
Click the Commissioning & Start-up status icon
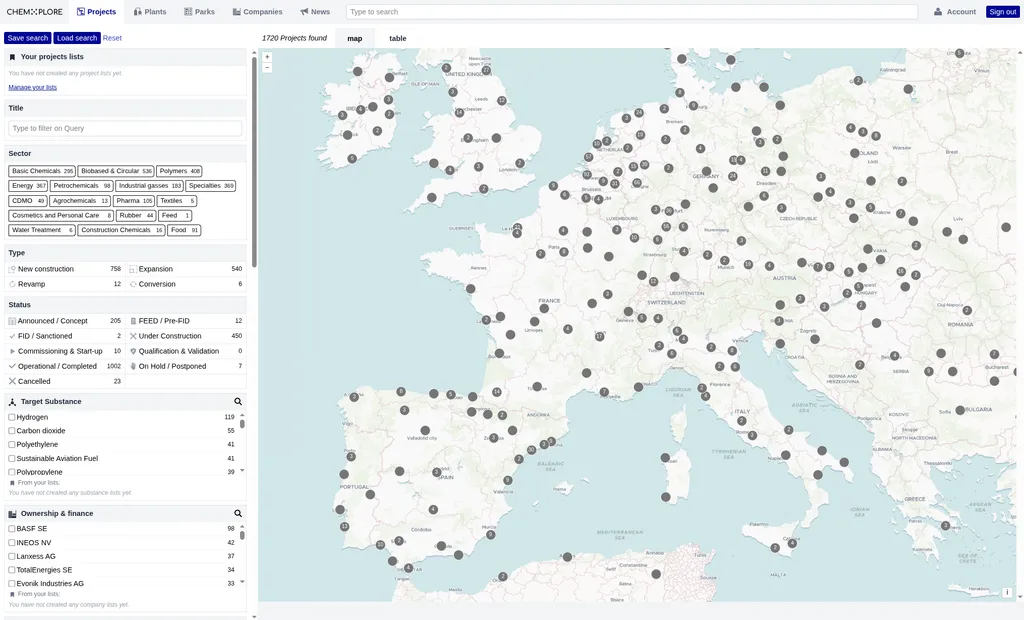(x=12, y=351)
